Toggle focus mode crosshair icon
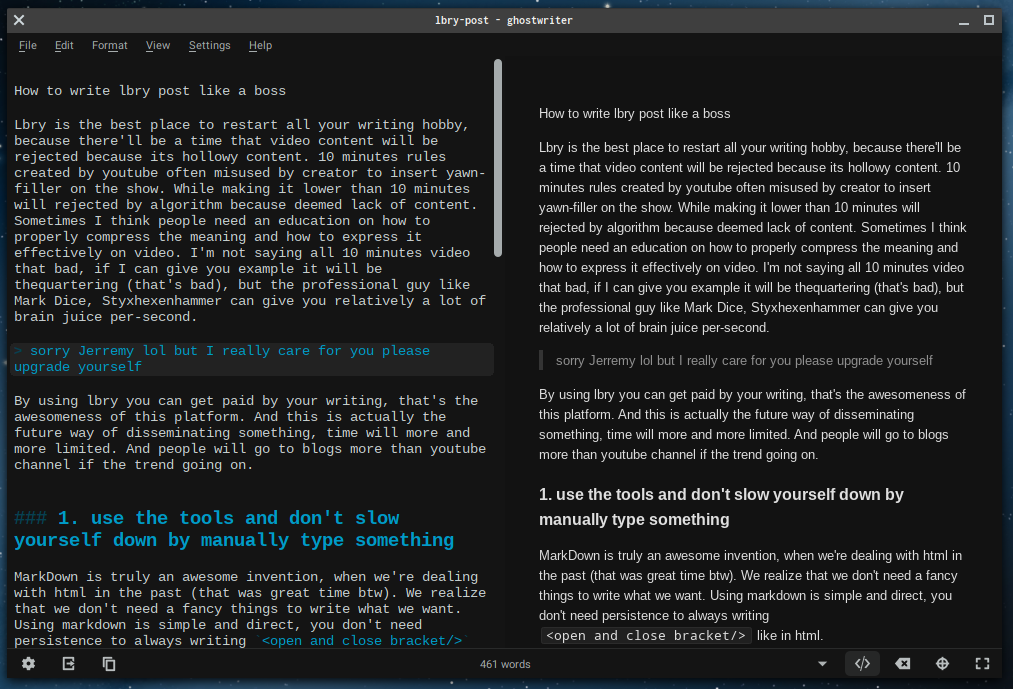Viewport: 1013px width, 689px height. [x=943, y=664]
